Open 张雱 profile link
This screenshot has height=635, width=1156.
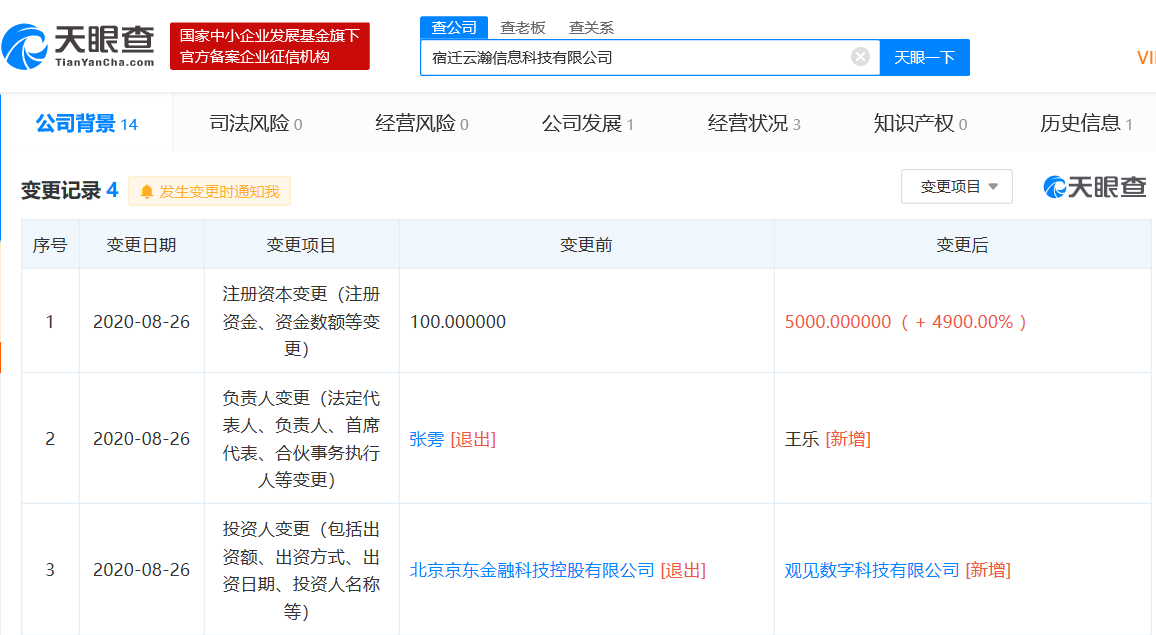pyautogui.click(x=427, y=438)
